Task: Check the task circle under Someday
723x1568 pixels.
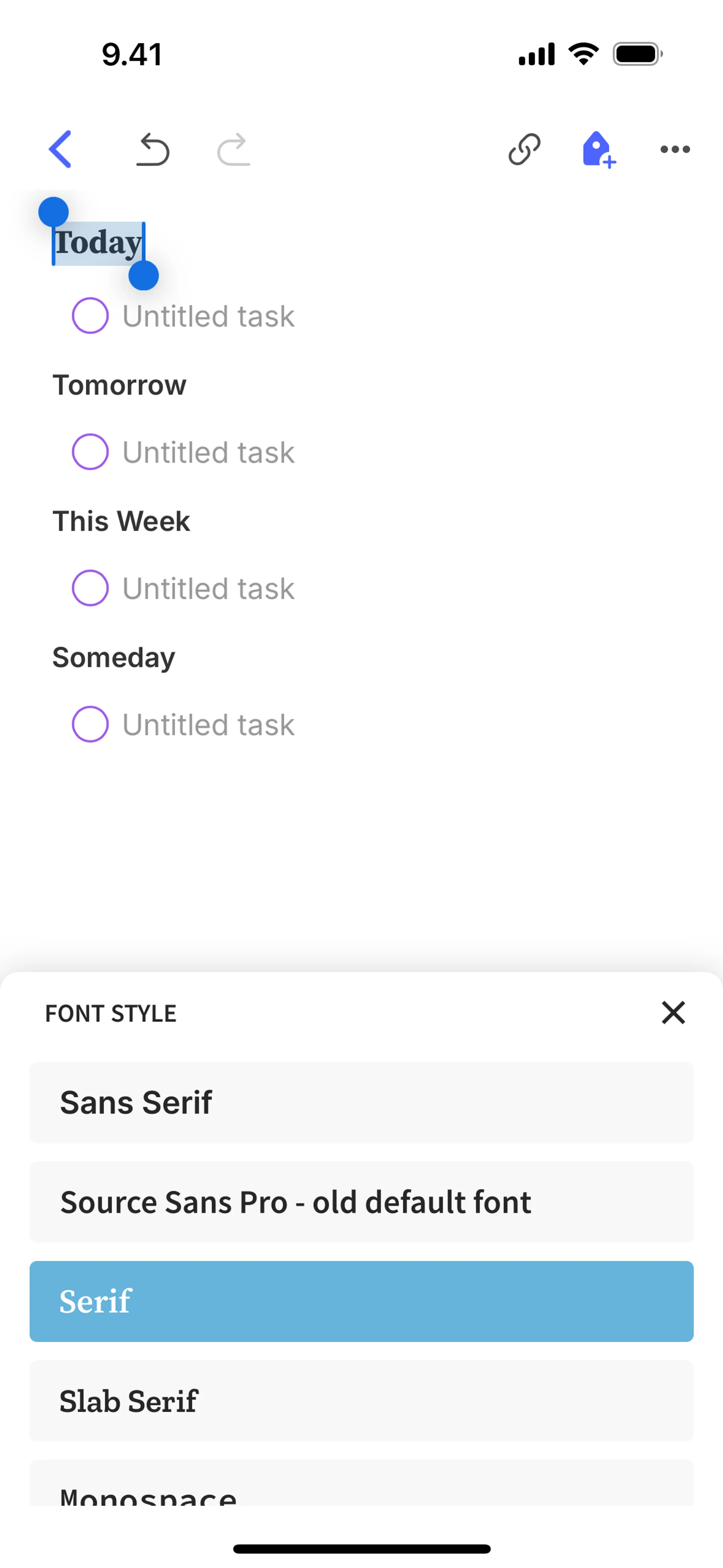Action: click(90, 724)
